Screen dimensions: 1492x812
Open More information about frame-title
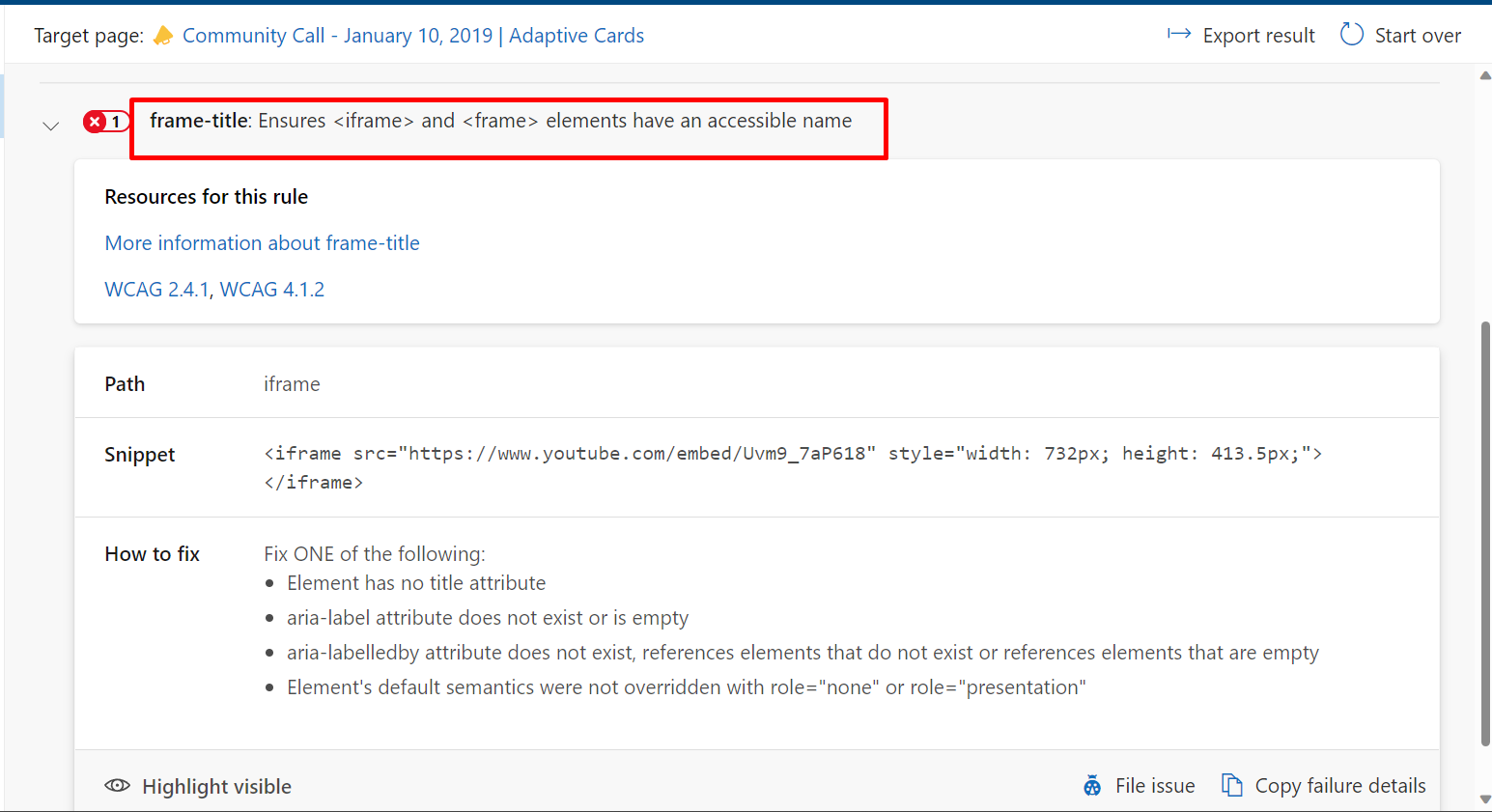(262, 242)
